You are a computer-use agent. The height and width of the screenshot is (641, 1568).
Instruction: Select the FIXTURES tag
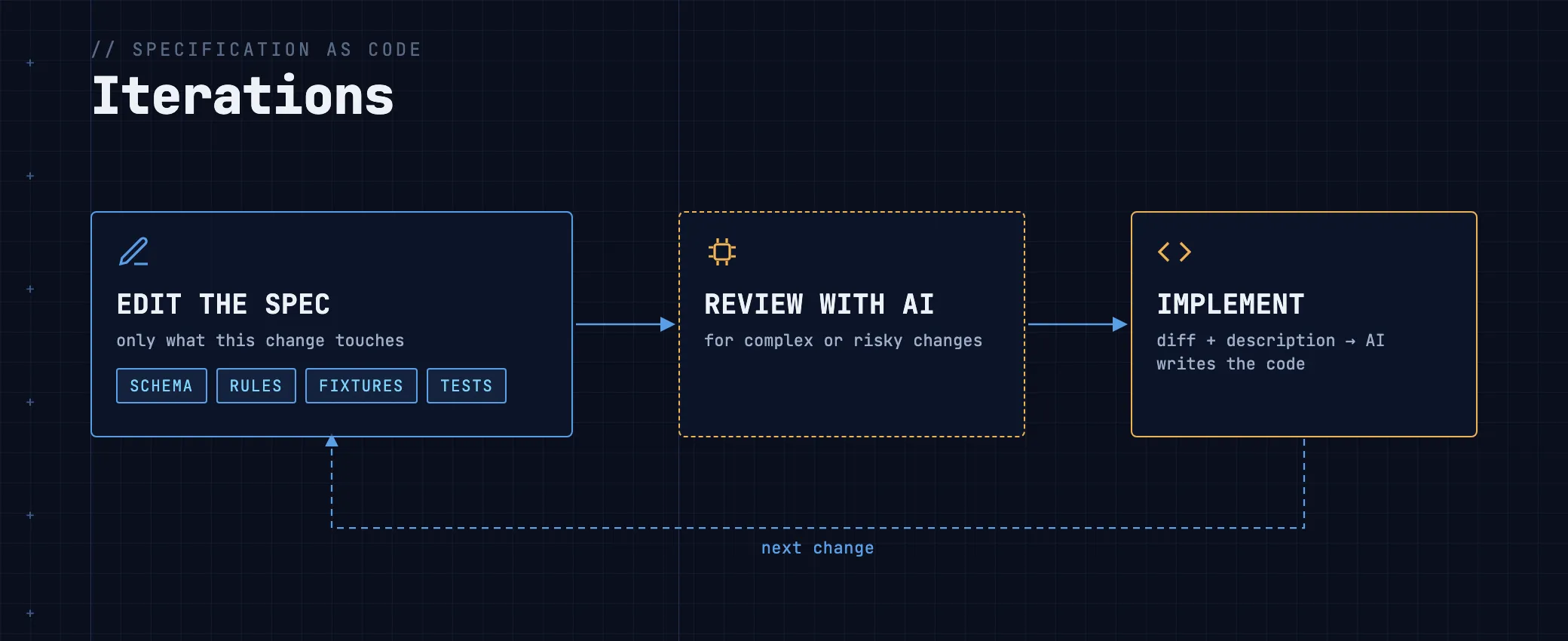point(361,386)
